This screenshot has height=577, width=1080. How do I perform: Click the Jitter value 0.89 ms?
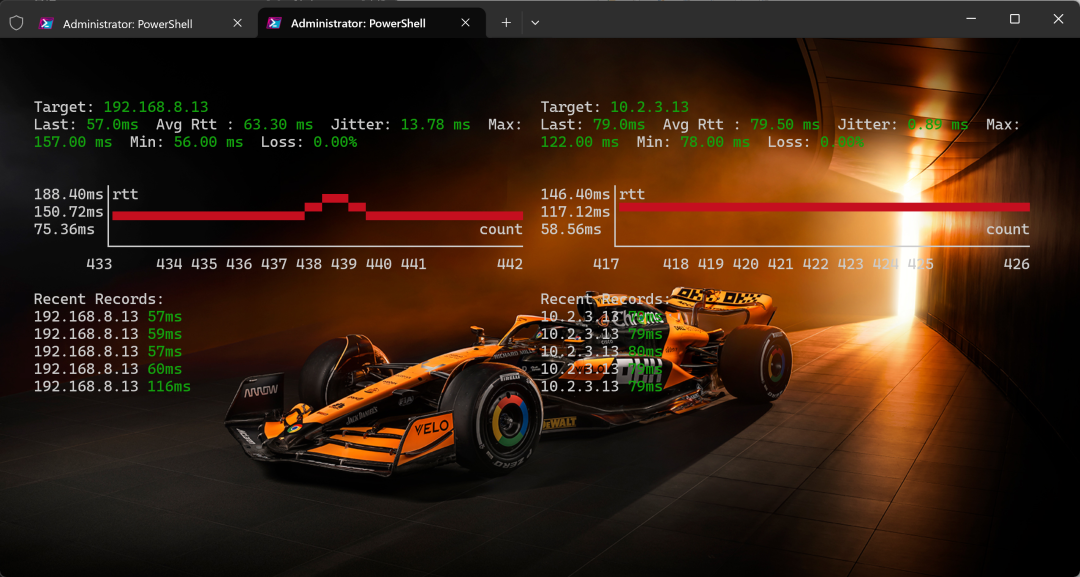click(938, 125)
